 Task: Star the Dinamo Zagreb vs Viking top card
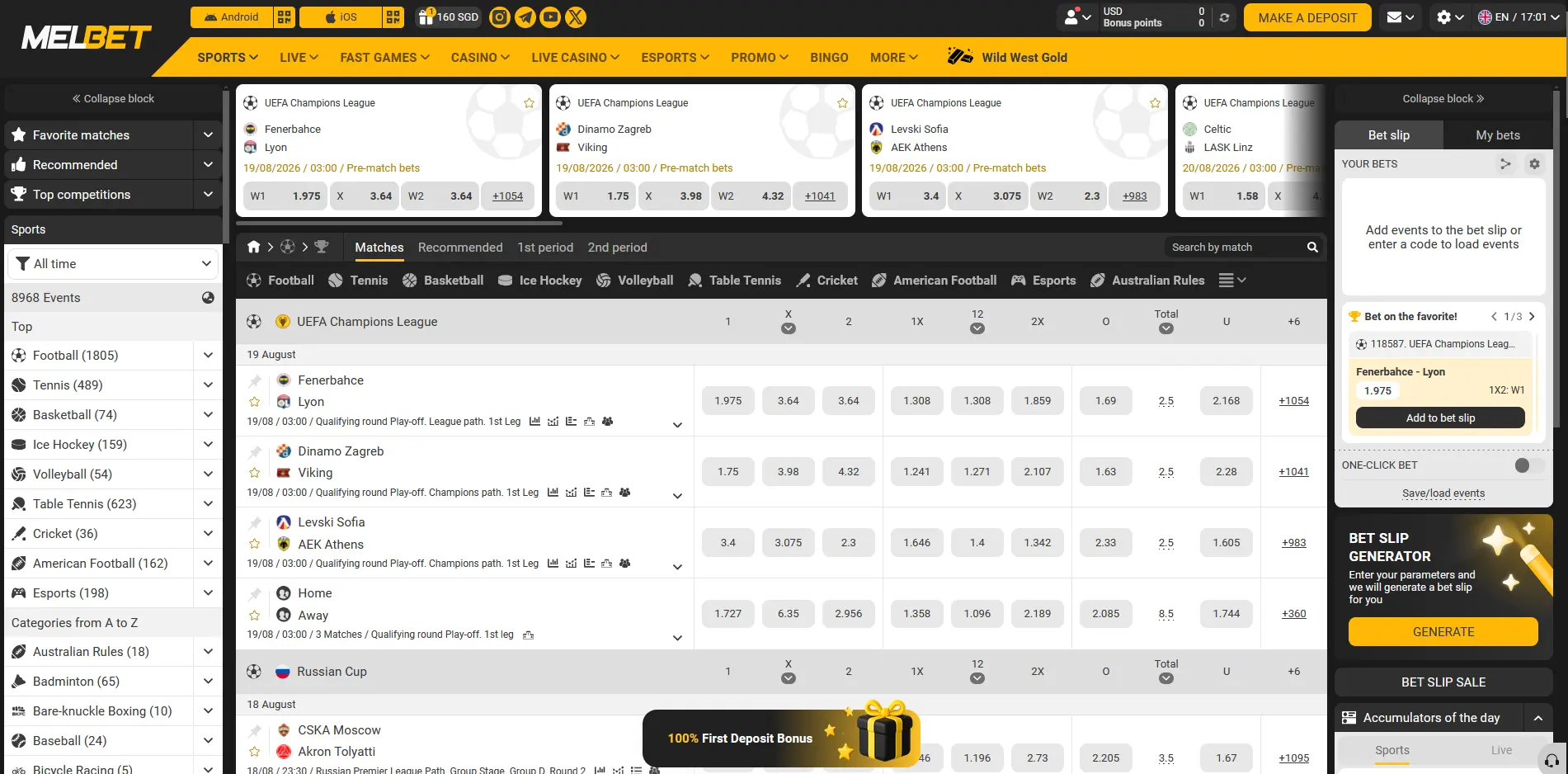click(x=842, y=103)
